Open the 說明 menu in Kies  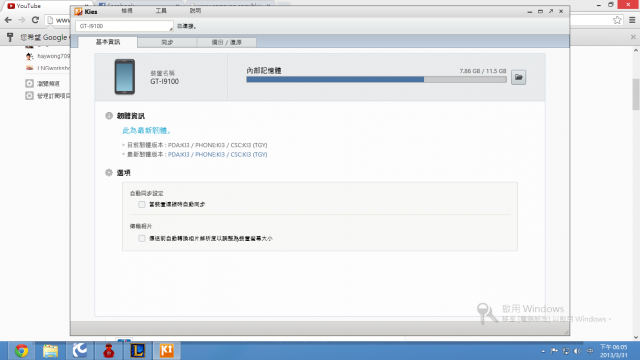(195, 11)
